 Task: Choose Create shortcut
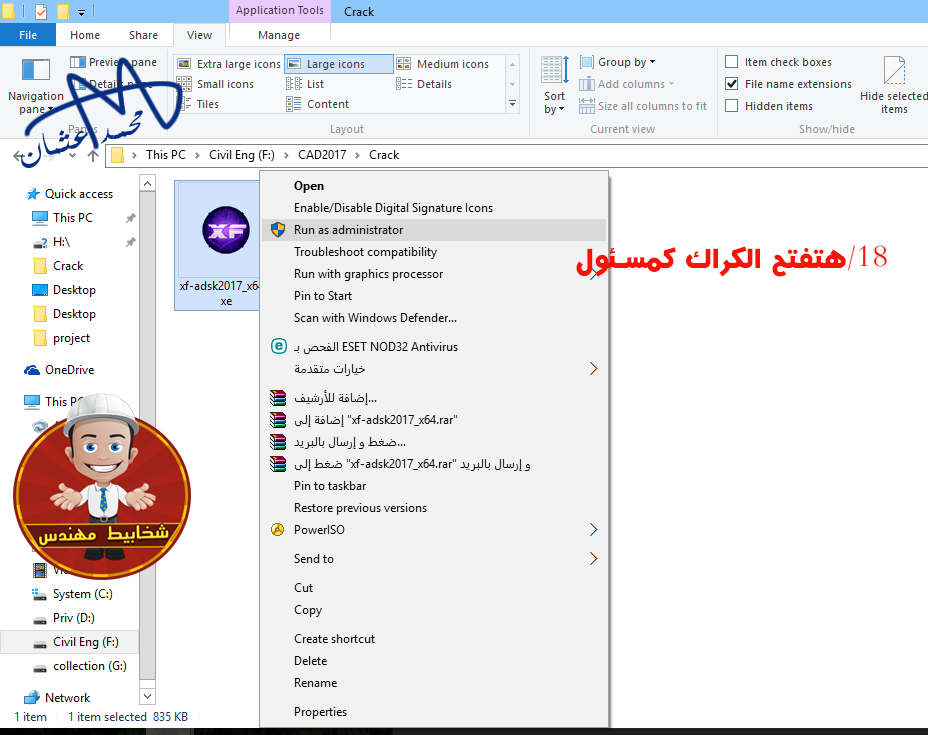(x=434, y=639)
